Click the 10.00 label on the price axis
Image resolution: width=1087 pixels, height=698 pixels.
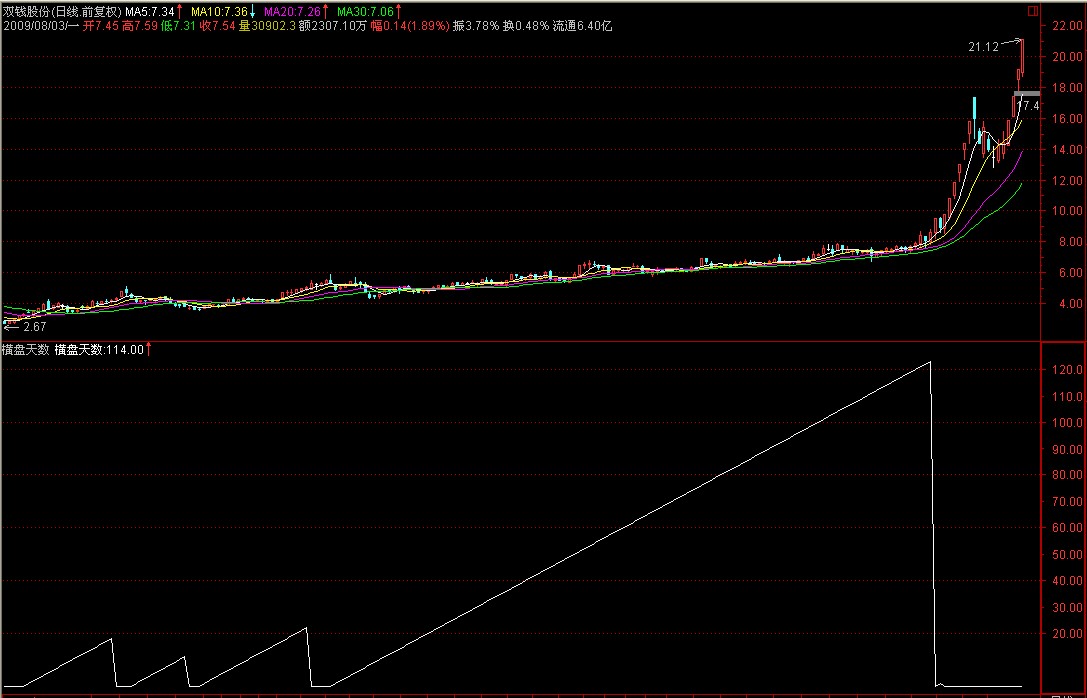click(1067, 211)
